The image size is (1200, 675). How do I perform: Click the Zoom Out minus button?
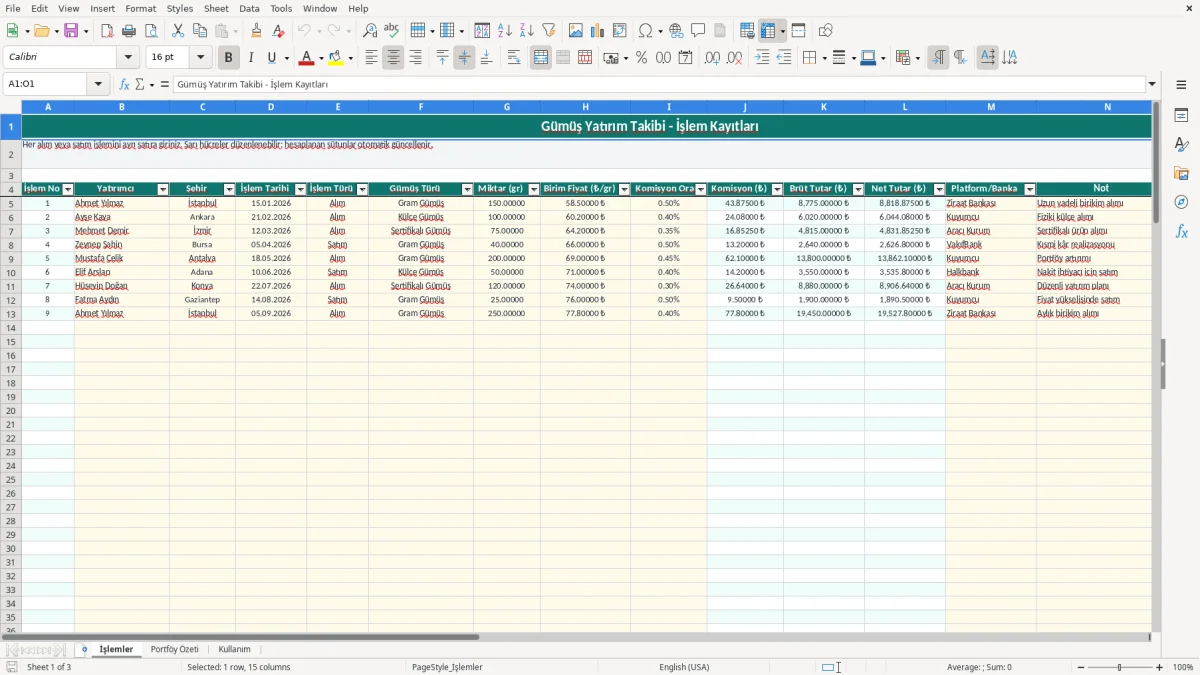(x=1080, y=667)
